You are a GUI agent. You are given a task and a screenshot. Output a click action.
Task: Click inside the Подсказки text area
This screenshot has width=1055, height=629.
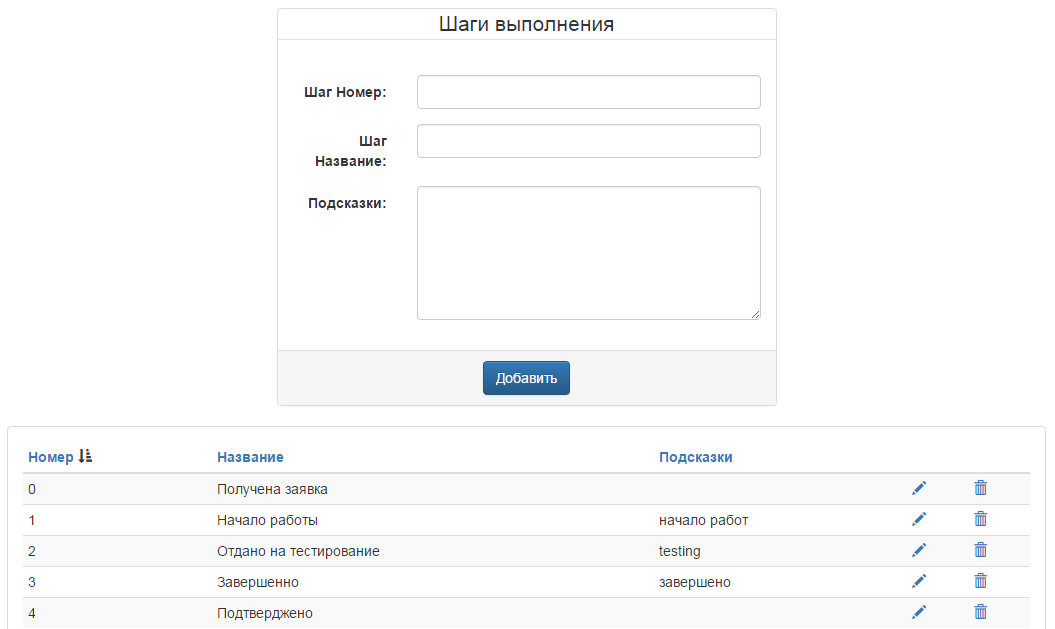pos(589,253)
